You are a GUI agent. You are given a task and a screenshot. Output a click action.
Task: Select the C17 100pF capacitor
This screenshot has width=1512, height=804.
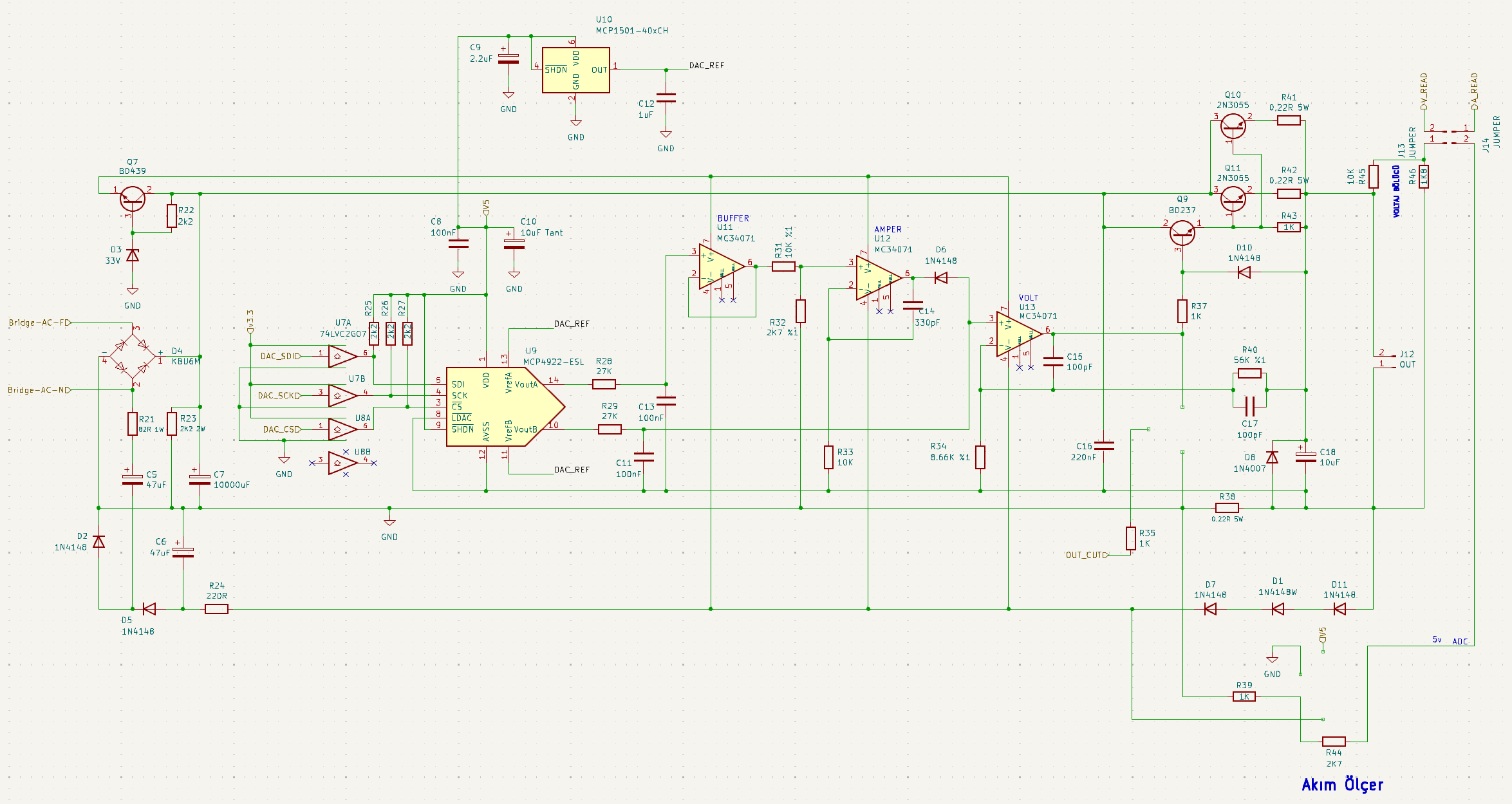coord(1249,407)
